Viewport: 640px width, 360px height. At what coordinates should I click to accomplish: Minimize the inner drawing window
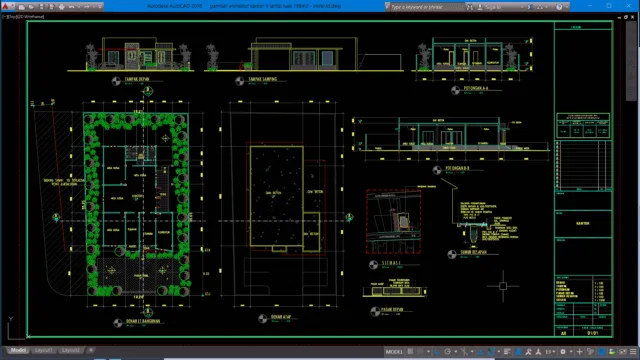tap(619, 17)
